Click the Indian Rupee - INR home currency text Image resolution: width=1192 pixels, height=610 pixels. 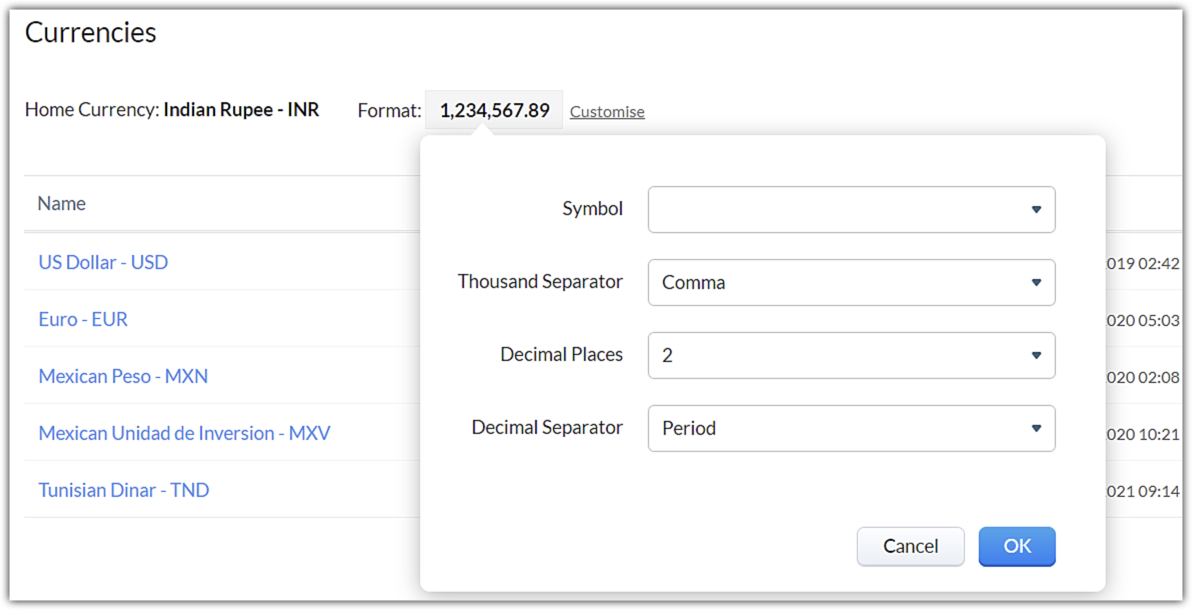click(241, 109)
